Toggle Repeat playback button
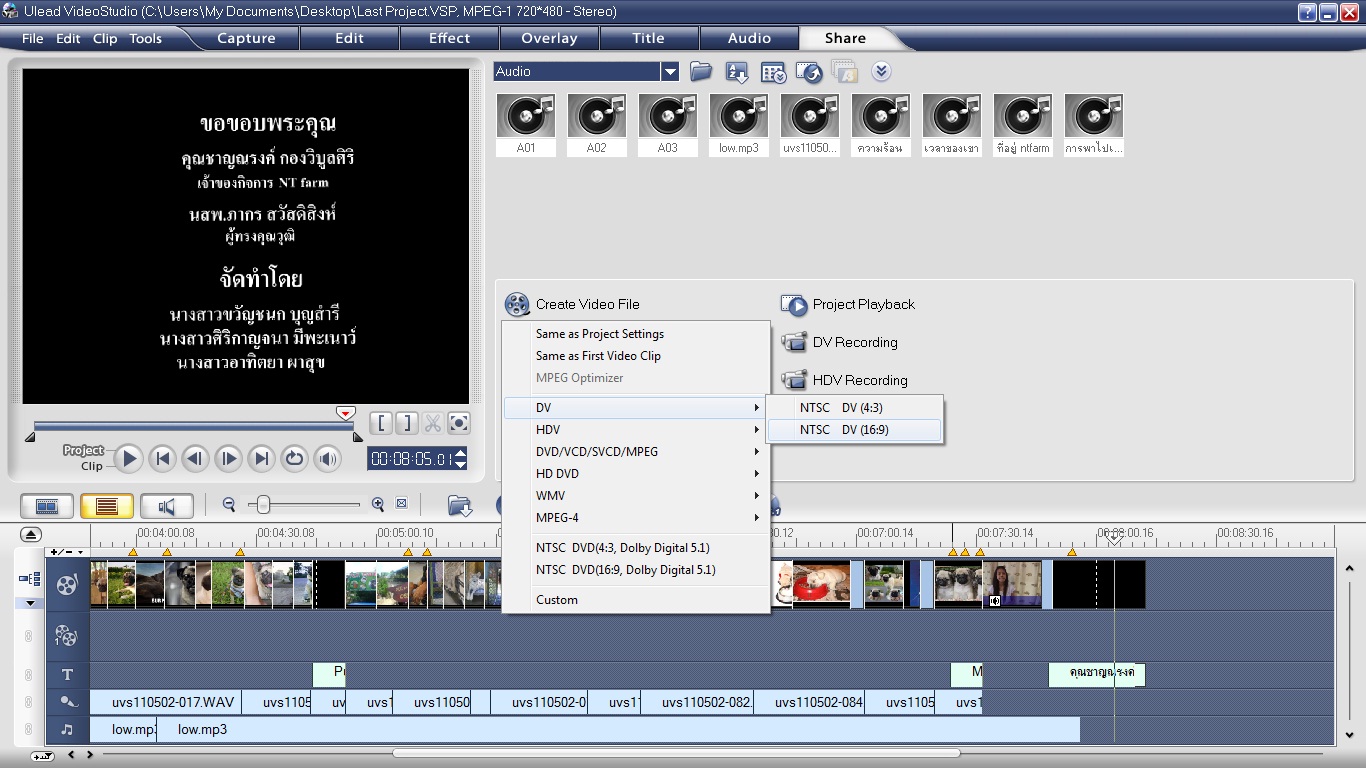 tap(294, 459)
